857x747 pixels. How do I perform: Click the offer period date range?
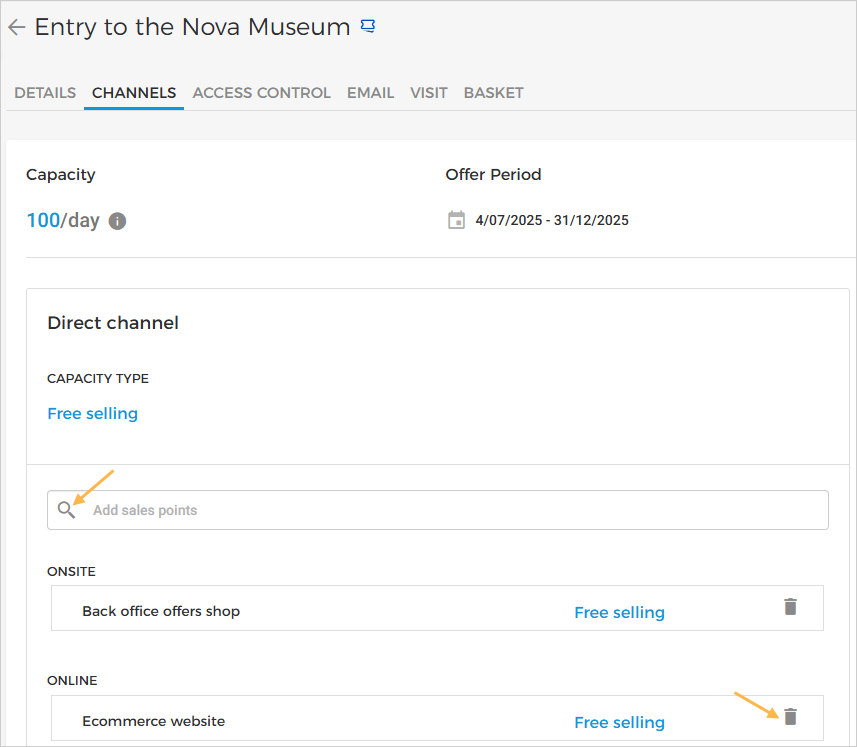click(552, 220)
